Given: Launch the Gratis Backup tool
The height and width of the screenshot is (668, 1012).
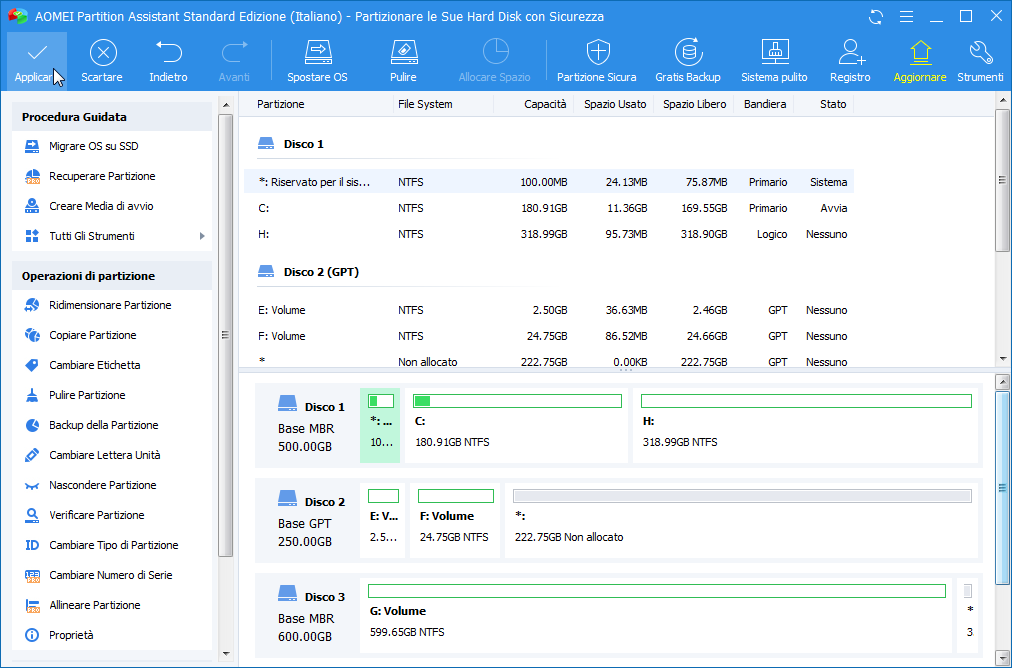Looking at the screenshot, I should [x=688, y=60].
